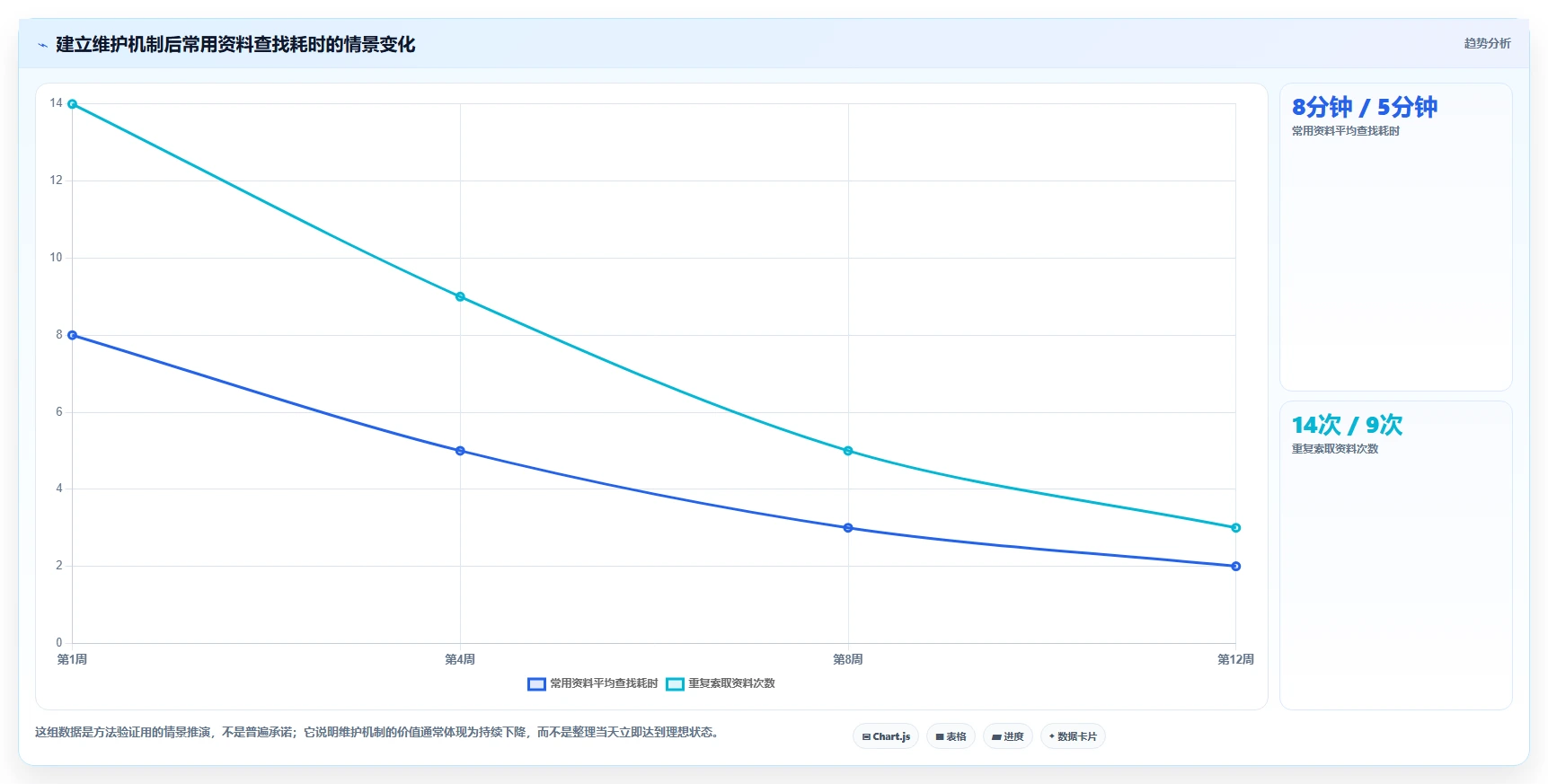Viewport: 1548px width, 784px height.
Task: Click the footnote starting 这组数据是方法验证用的情景推演
Action: click(377, 732)
